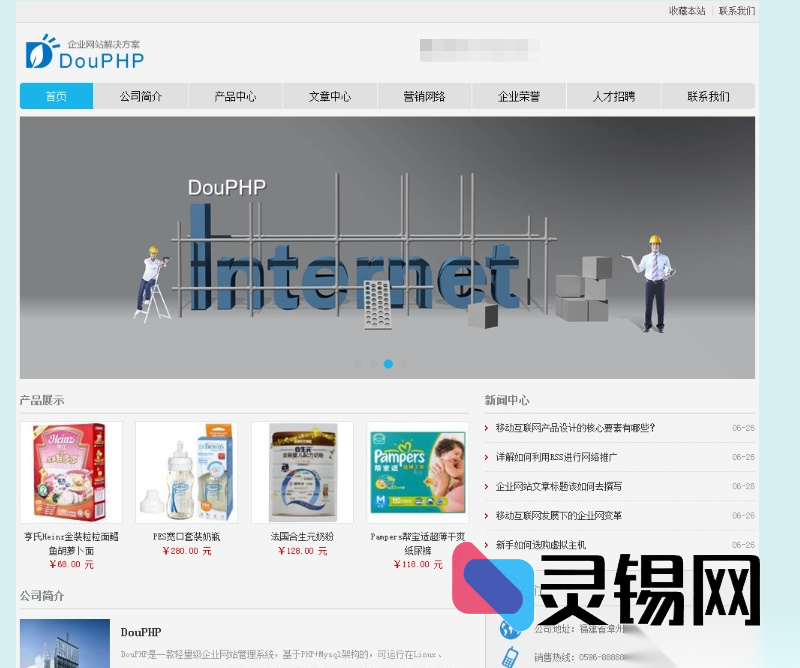Switch to the 公司简介 navigation tab

(x=143, y=96)
